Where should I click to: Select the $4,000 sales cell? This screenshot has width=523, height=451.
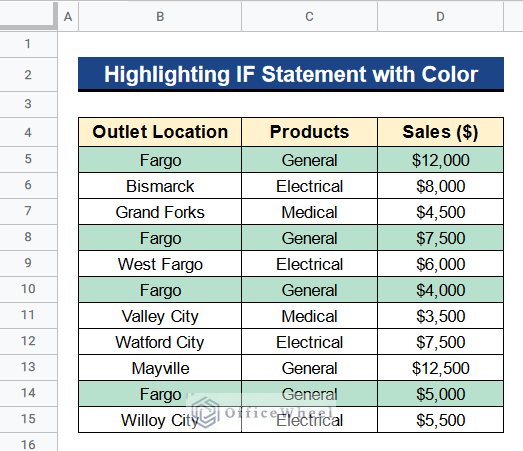(x=440, y=290)
